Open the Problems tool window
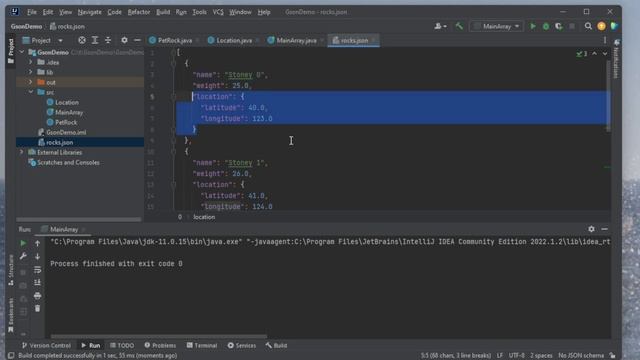Screen dimensions: 640x360 tap(160, 345)
